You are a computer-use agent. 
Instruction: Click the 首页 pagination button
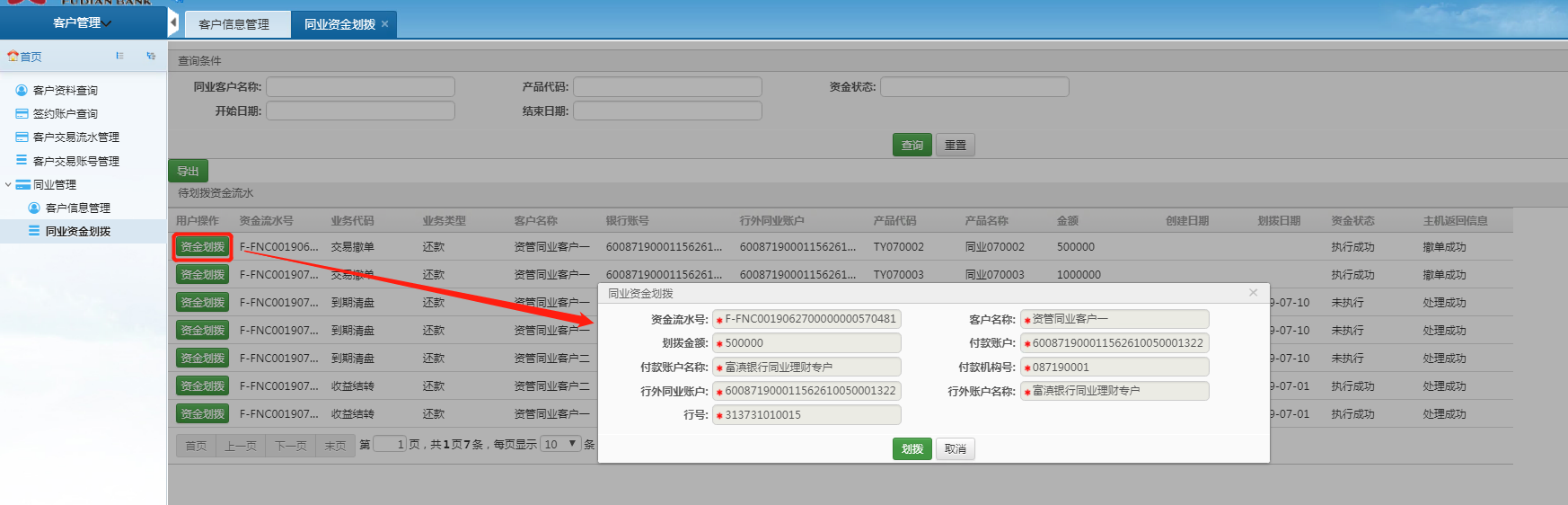196,445
